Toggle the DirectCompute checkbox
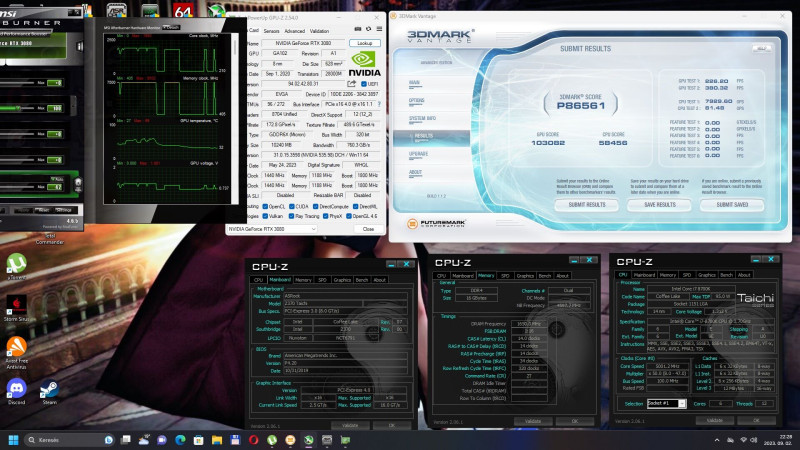Viewport: 800px width, 450px height. click(315, 207)
